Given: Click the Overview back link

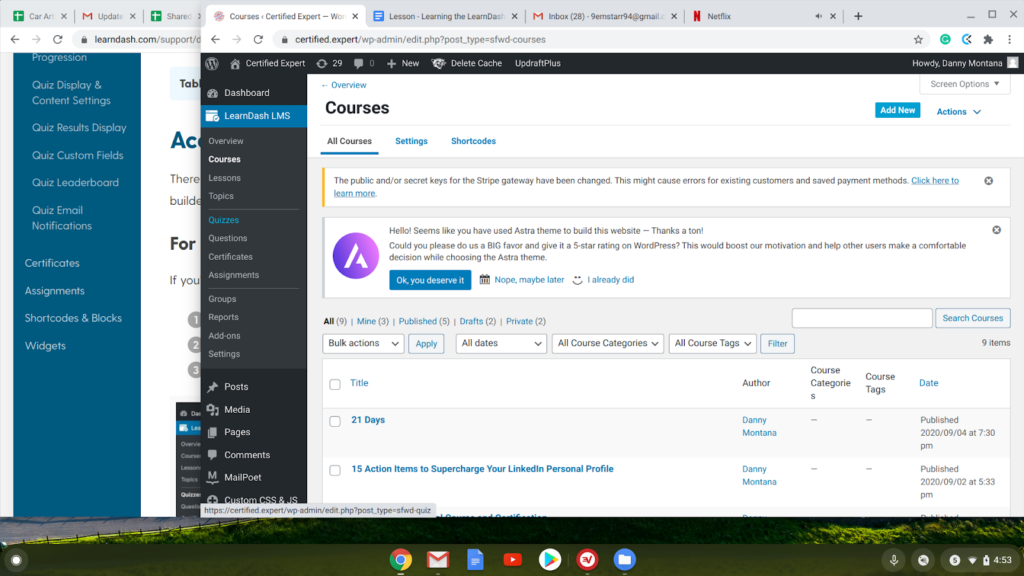Looking at the screenshot, I should pyautogui.click(x=344, y=85).
